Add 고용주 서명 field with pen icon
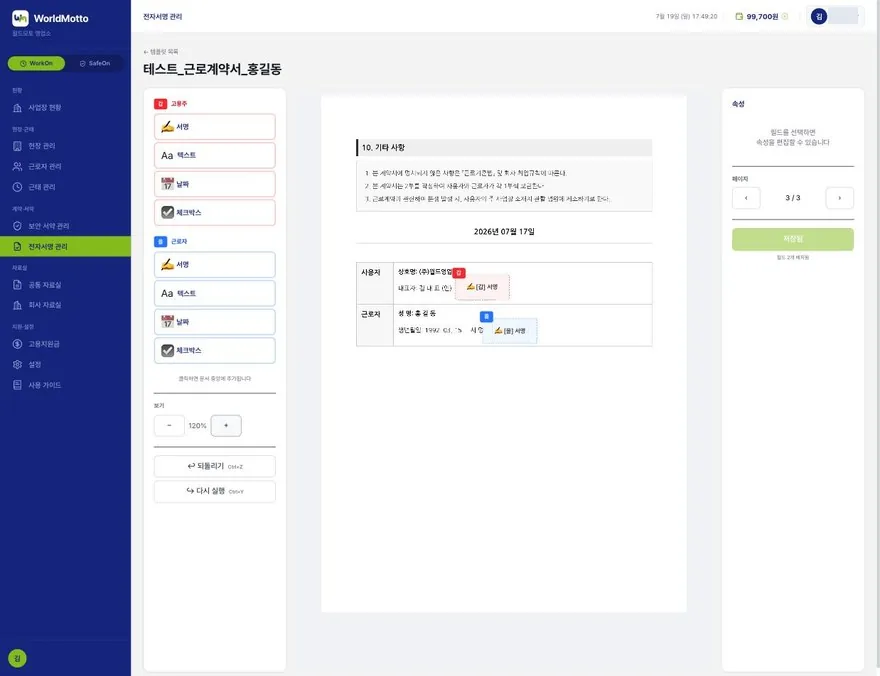880x676 pixels. click(214, 127)
